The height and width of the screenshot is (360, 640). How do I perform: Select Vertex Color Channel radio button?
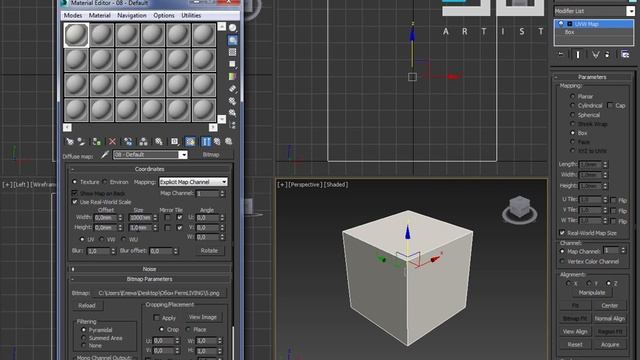tap(562, 261)
